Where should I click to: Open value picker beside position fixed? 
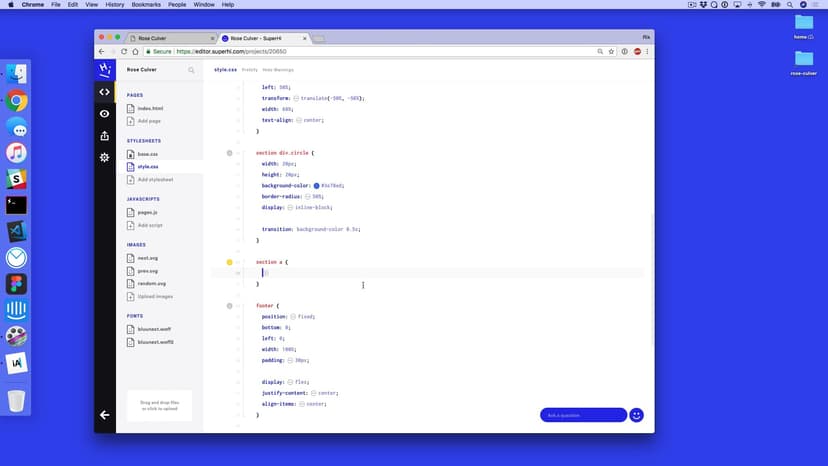click(294, 316)
